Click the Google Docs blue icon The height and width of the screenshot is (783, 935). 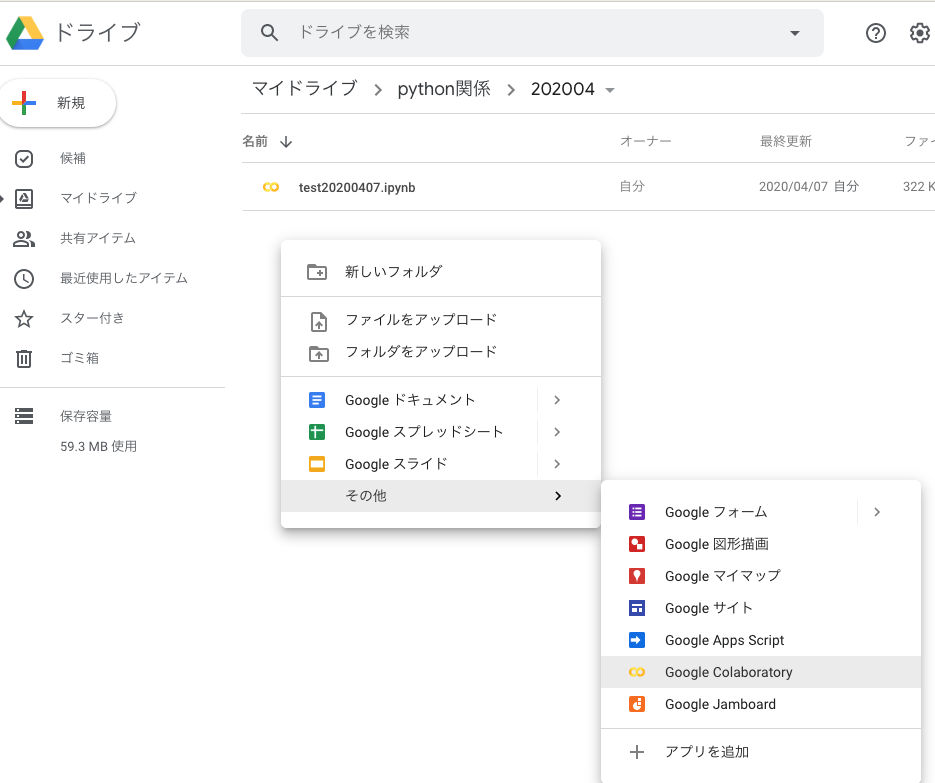pyautogui.click(x=317, y=400)
